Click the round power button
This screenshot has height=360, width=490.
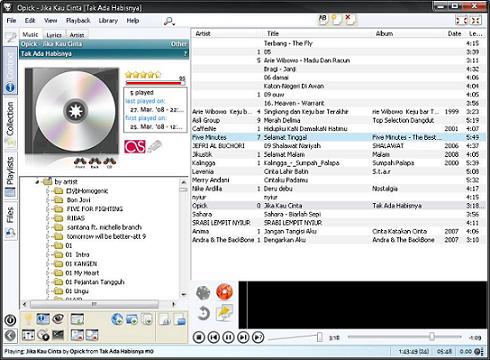10,320
